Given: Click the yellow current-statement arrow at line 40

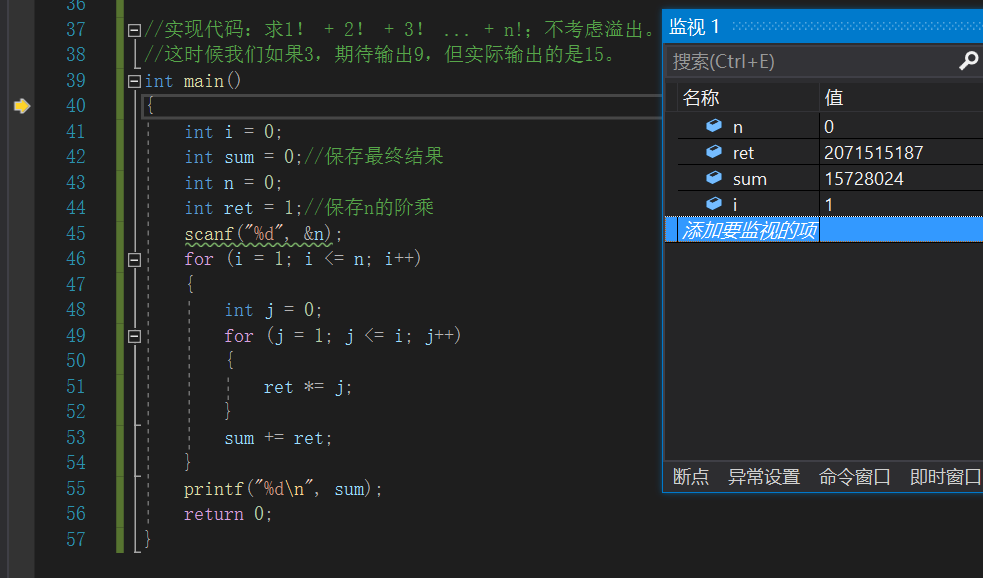Looking at the screenshot, I should click(x=22, y=106).
